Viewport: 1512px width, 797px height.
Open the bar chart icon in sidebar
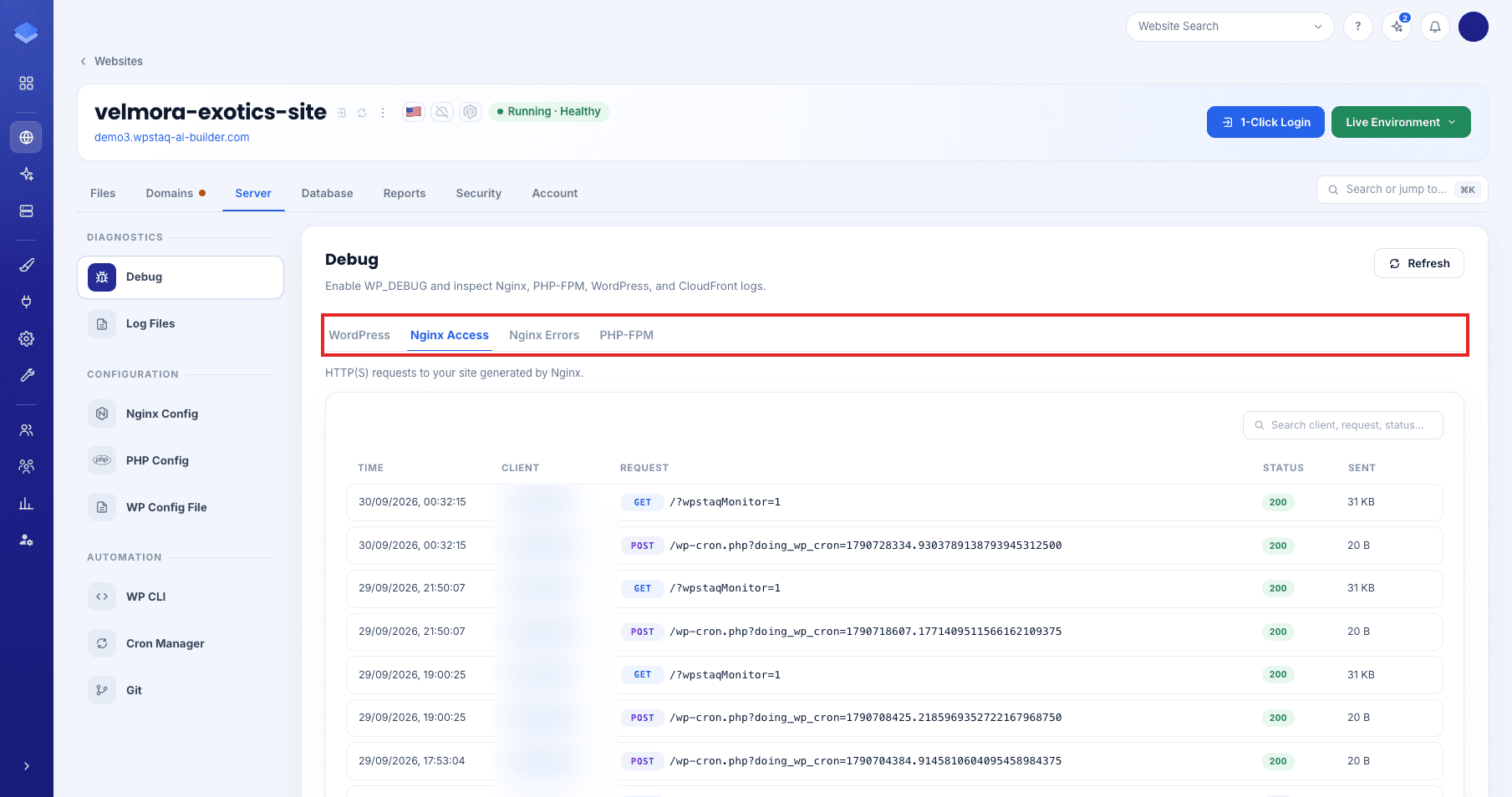(27, 503)
